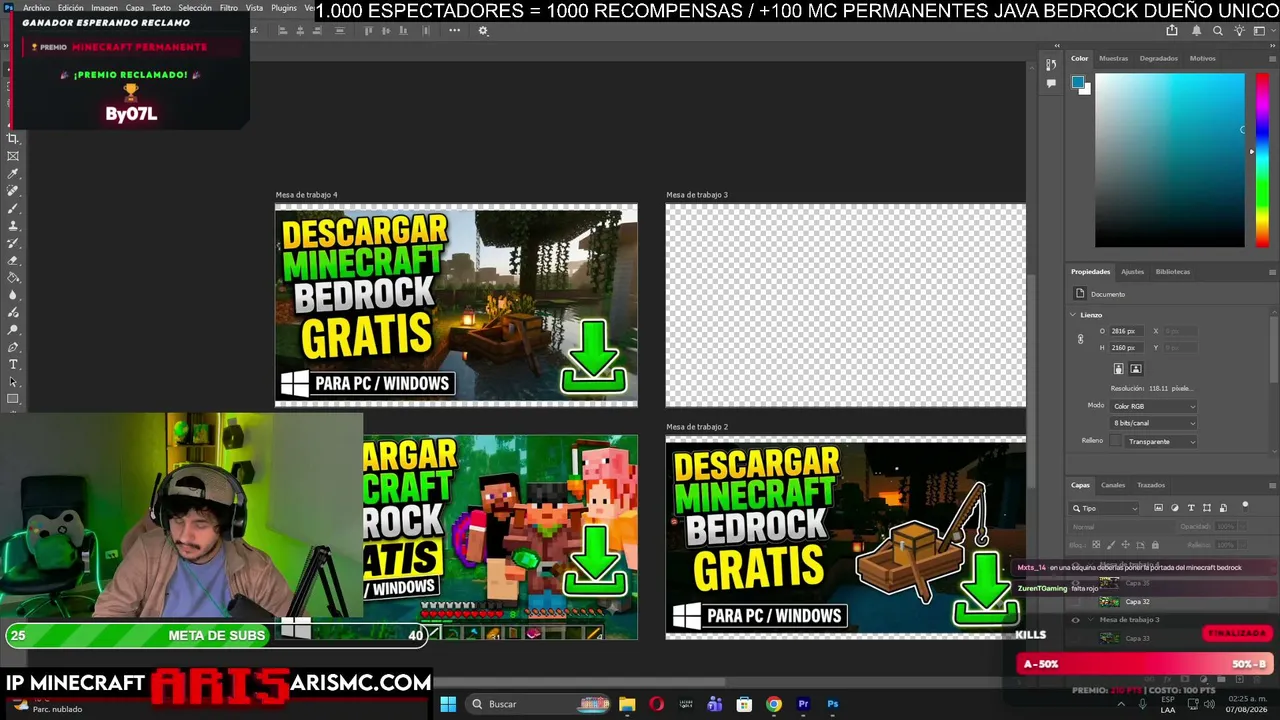Viewport: 1280px width, 720px height.
Task: Filter layers by adjustment layer type
Action: pyautogui.click(x=1175, y=508)
